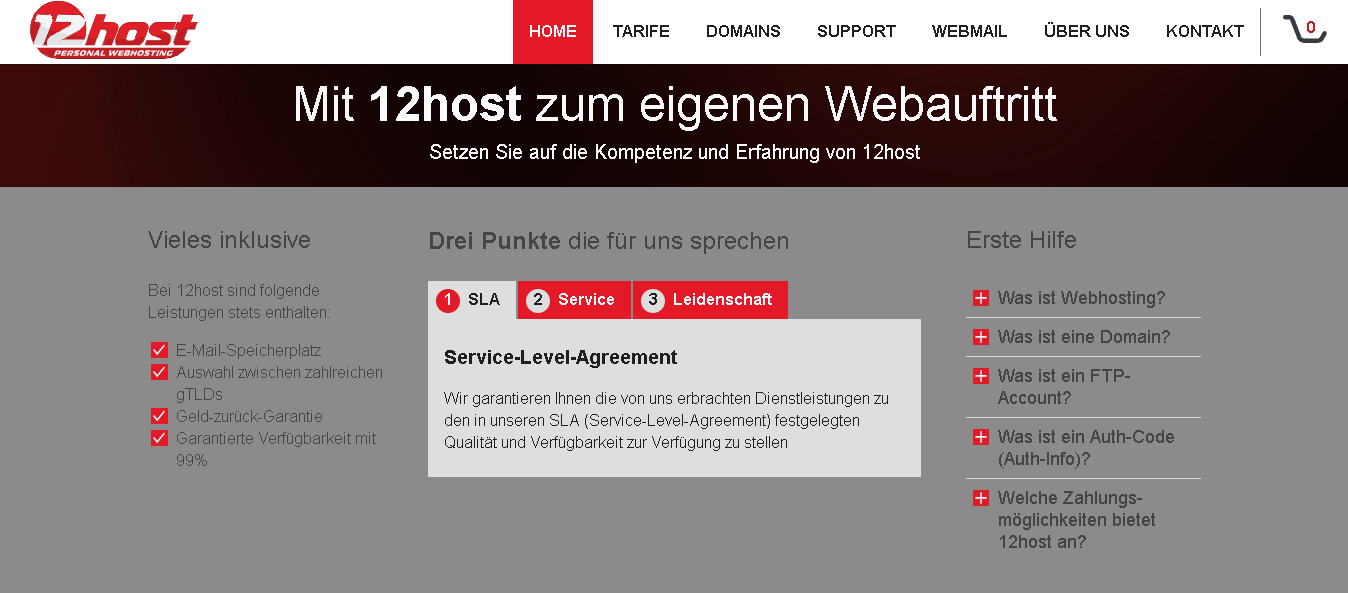Image resolution: width=1348 pixels, height=593 pixels.
Task: Click the 12host logo
Action: (x=113, y=30)
